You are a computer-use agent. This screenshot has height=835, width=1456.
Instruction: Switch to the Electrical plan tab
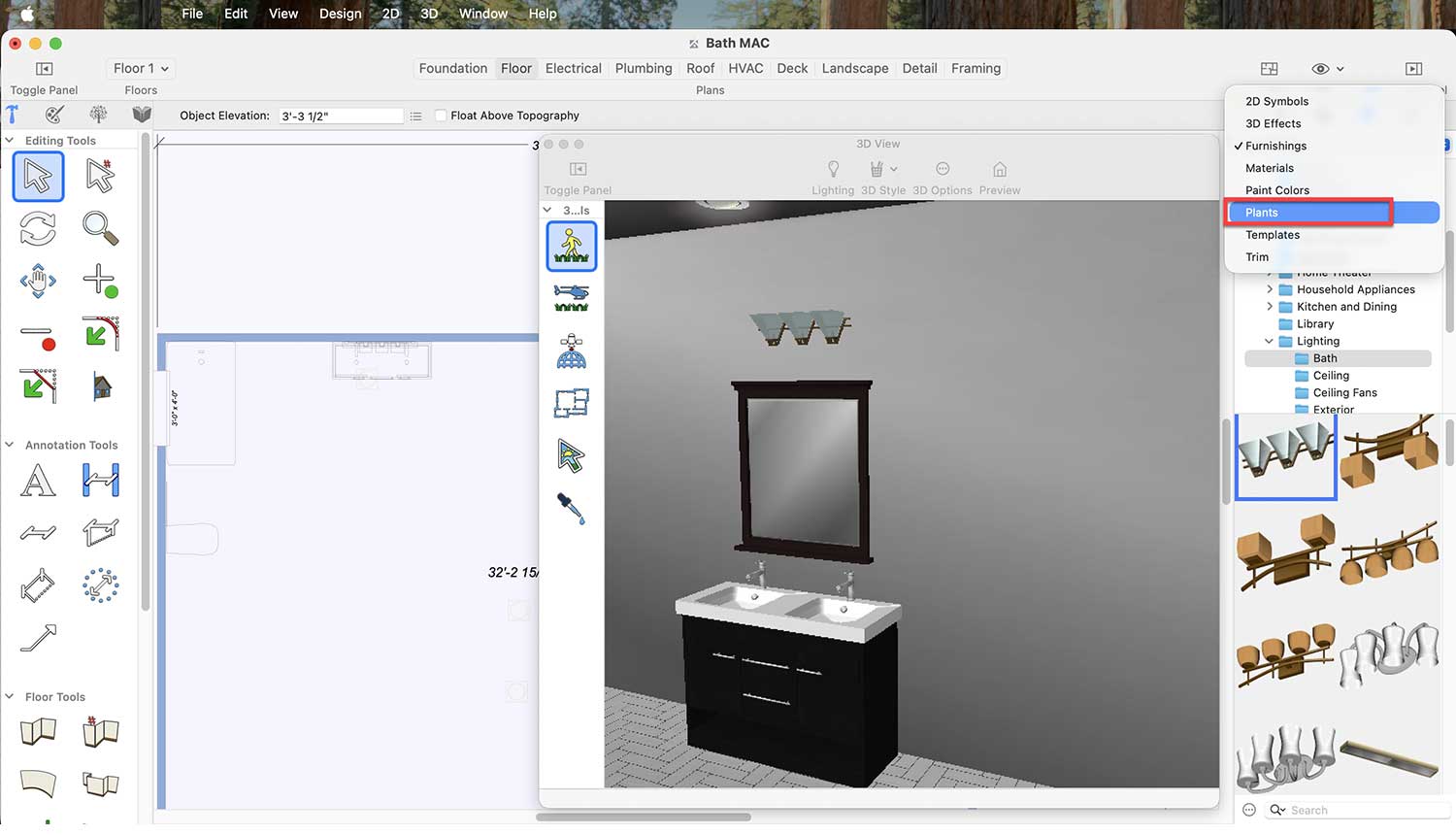pyautogui.click(x=573, y=69)
